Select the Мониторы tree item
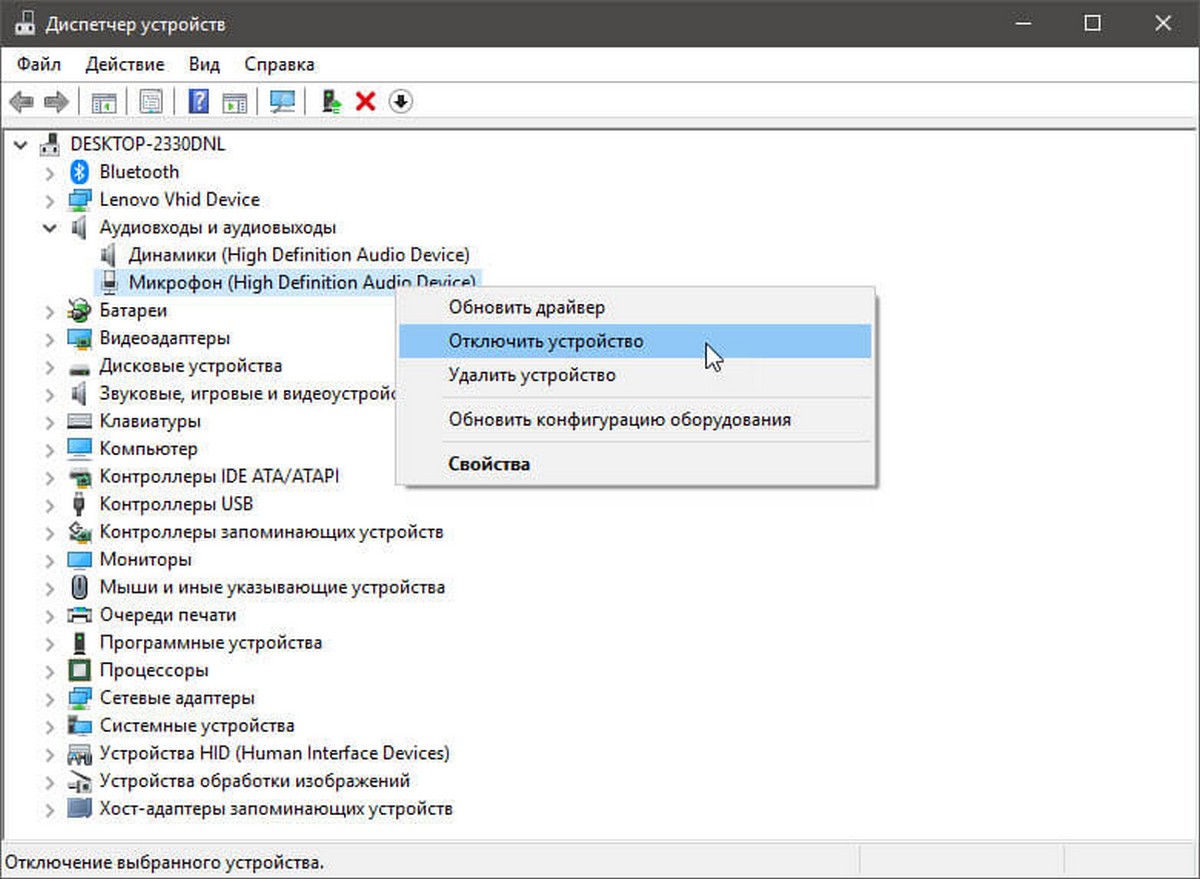Image resolution: width=1200 pixels, height=879 pixels. tap(145, 559)
